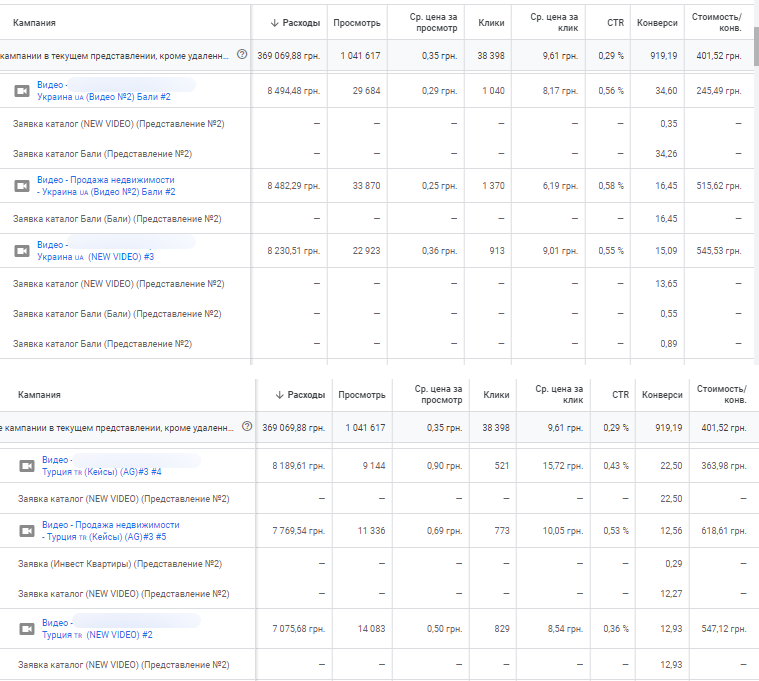Sort by Стоимость/конв. column in lower table
759x681 pixels.
(x=721, y=394)
